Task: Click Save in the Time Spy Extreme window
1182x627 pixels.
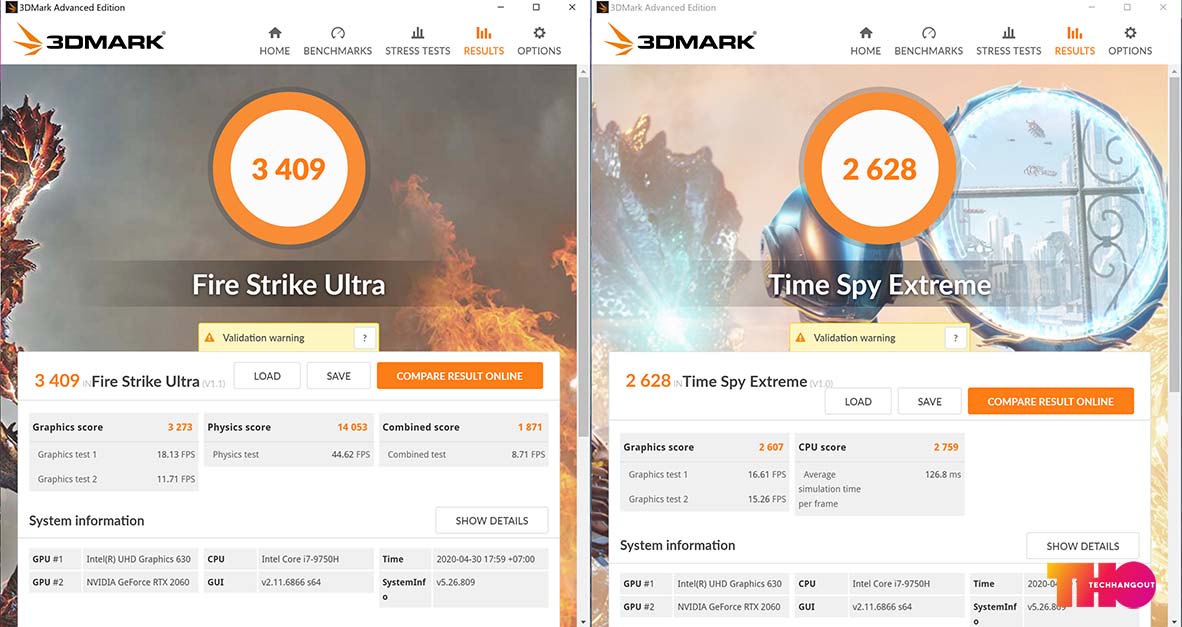Action: coord(929,402)
